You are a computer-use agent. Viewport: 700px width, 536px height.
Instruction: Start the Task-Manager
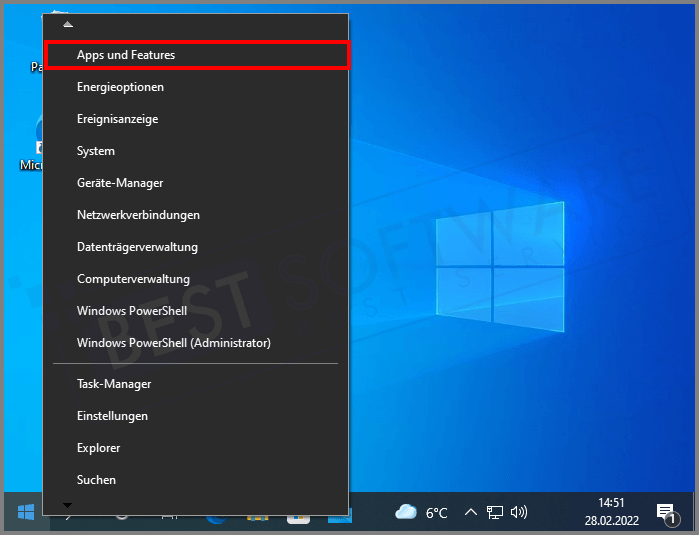point(114,384)
